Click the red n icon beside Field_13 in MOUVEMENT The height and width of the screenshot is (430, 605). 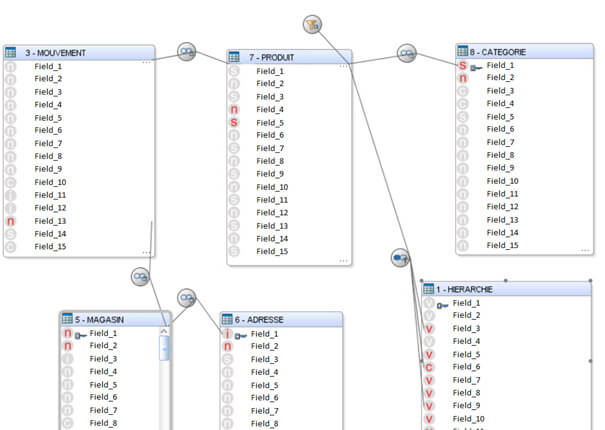click(11, 221)
